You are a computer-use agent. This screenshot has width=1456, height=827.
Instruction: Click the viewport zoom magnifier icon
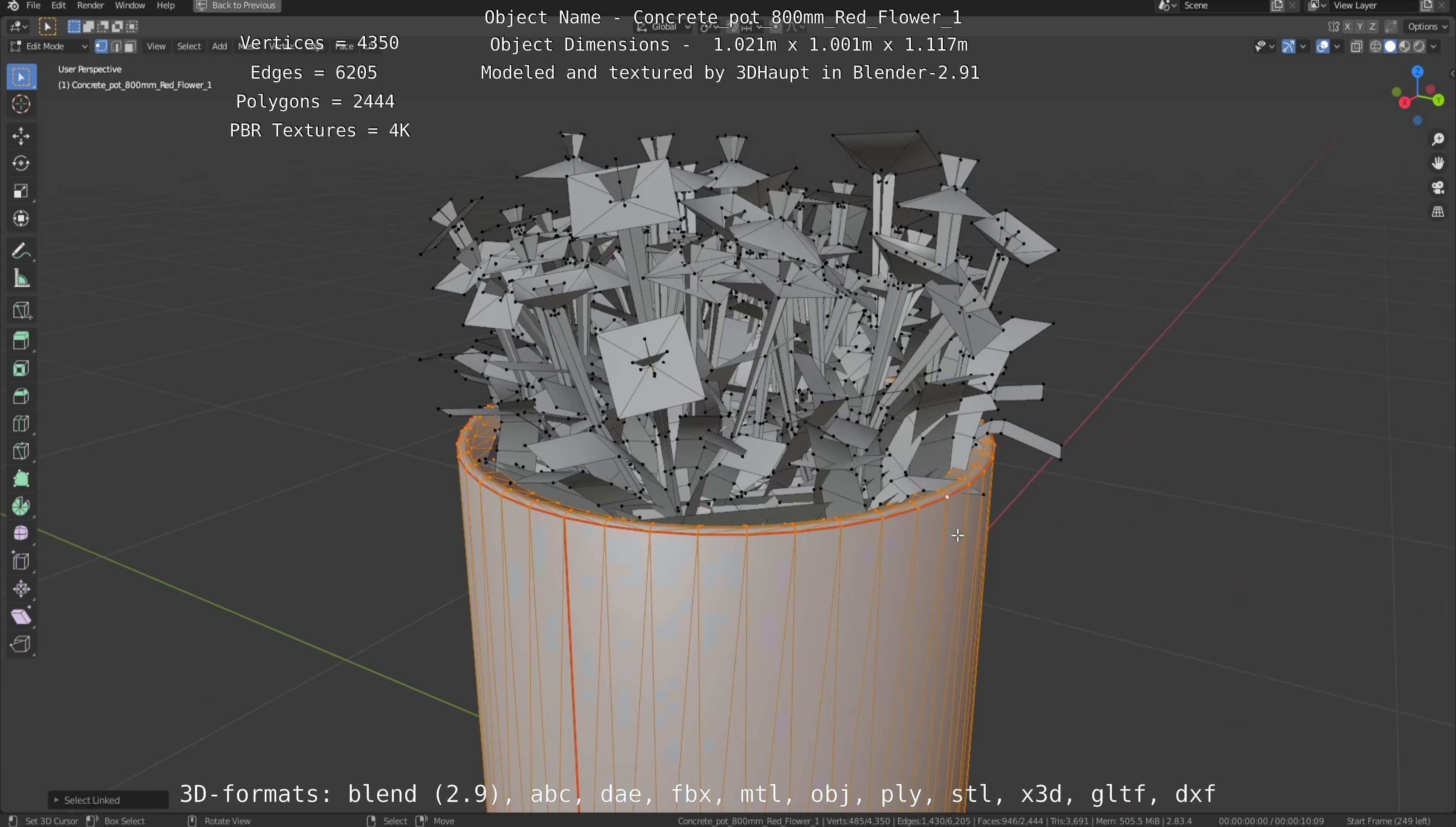tap(1438, 139)
